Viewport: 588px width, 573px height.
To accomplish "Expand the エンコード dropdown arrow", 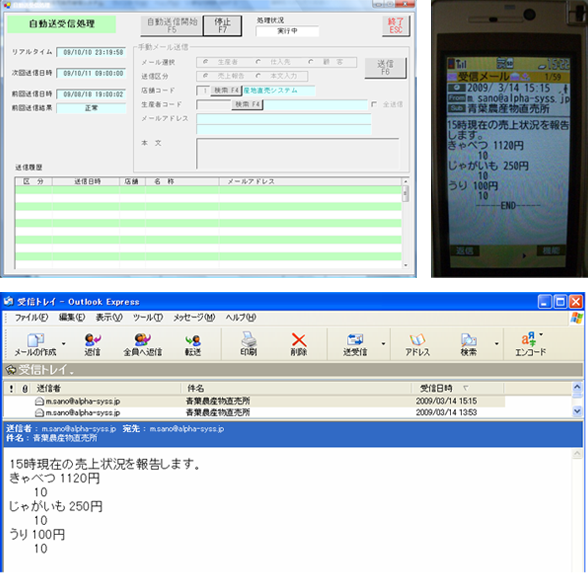I will pyautogui.click(x=541, y=334).
